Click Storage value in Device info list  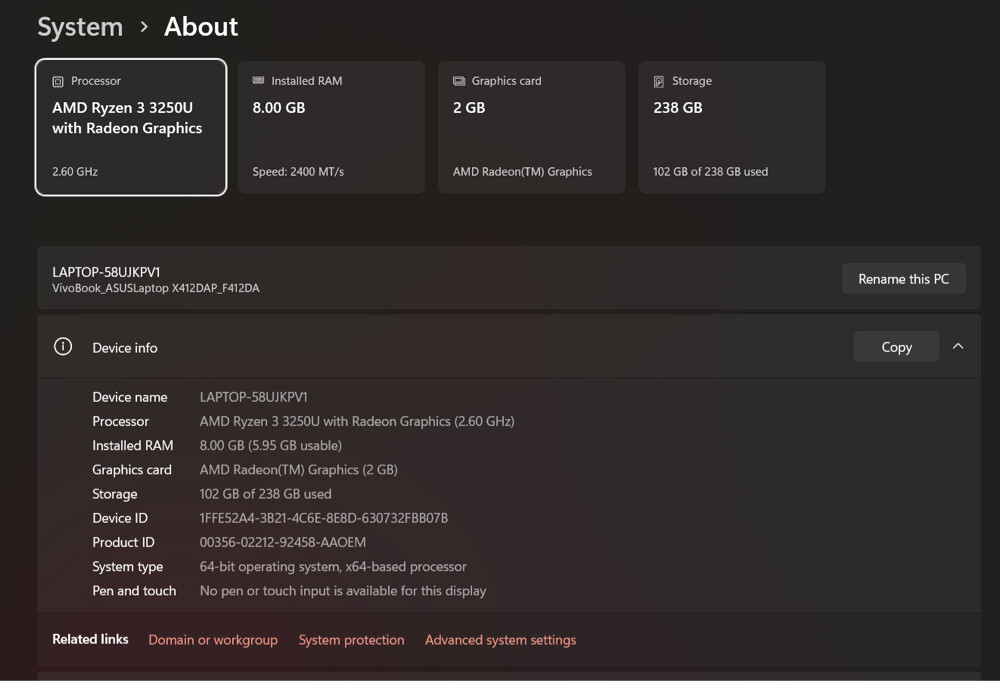pos(265,494)
